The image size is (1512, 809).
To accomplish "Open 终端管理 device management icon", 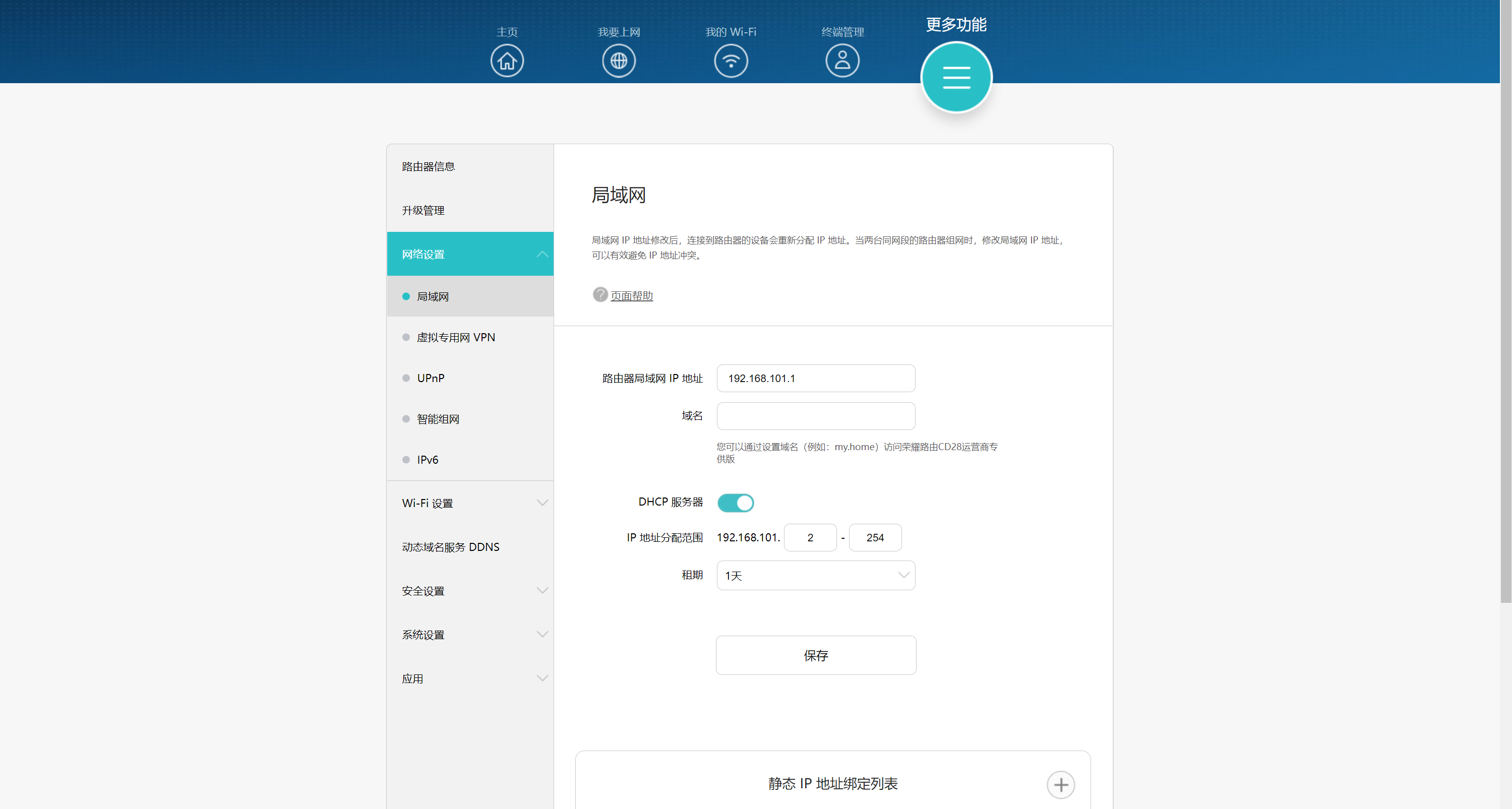I will point(841,60).
